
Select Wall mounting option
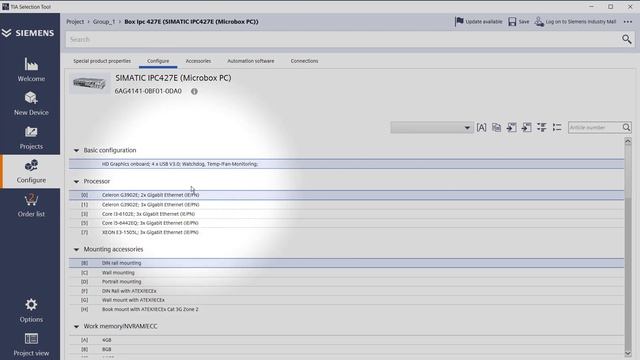click(x=346, y=273)
